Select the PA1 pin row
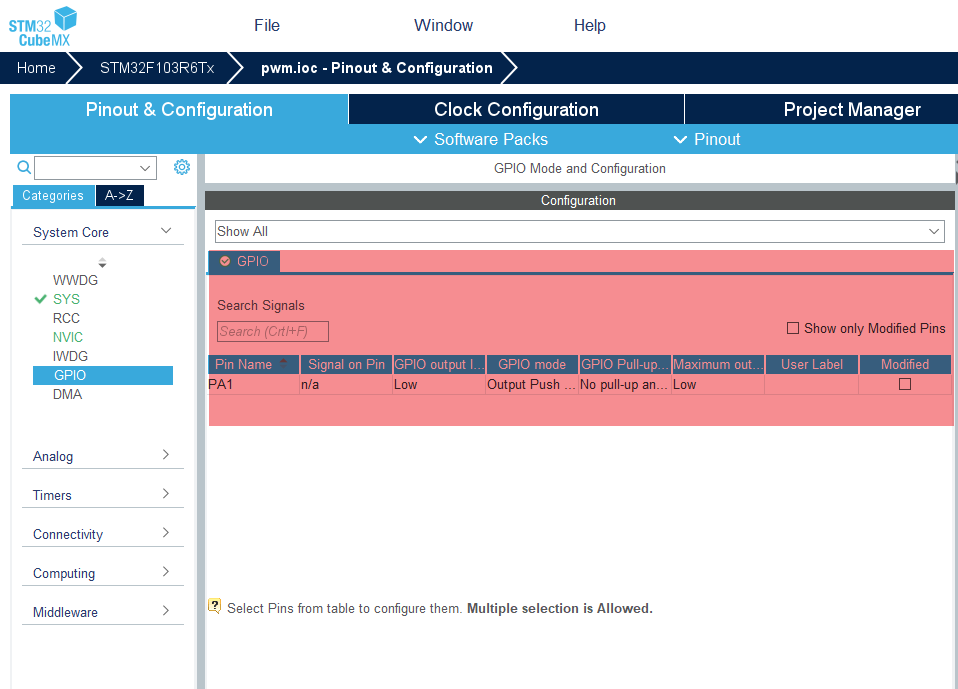 [579, 385]
